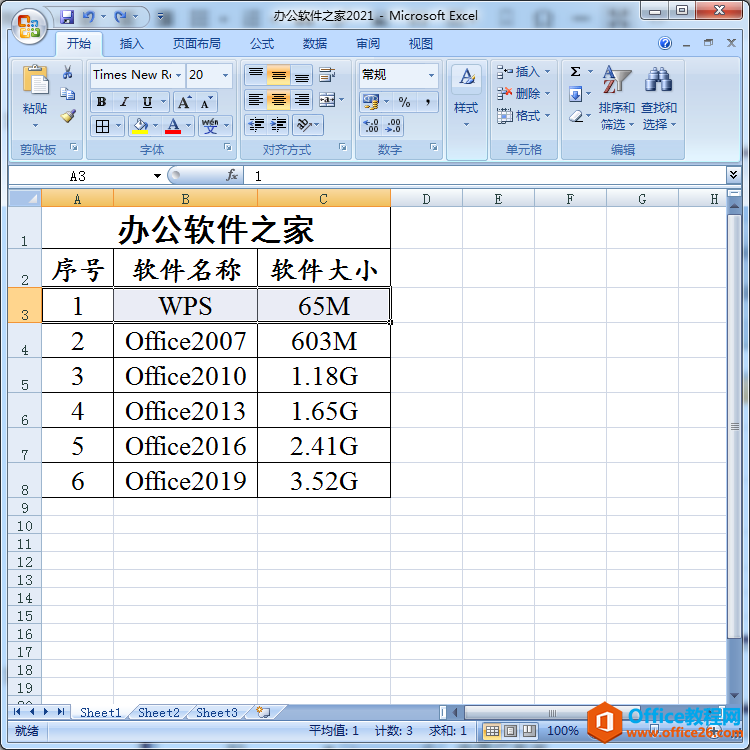Viewport: 750px width, 750px height.
Task: Switch to the 数据 ribbon tab
Action: point(315,44)
